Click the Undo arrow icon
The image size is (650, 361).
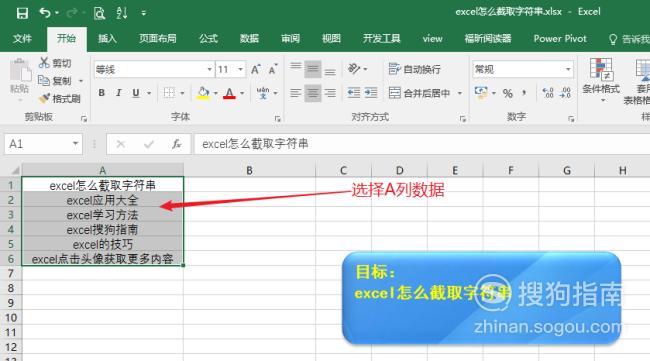coord(45,13)
